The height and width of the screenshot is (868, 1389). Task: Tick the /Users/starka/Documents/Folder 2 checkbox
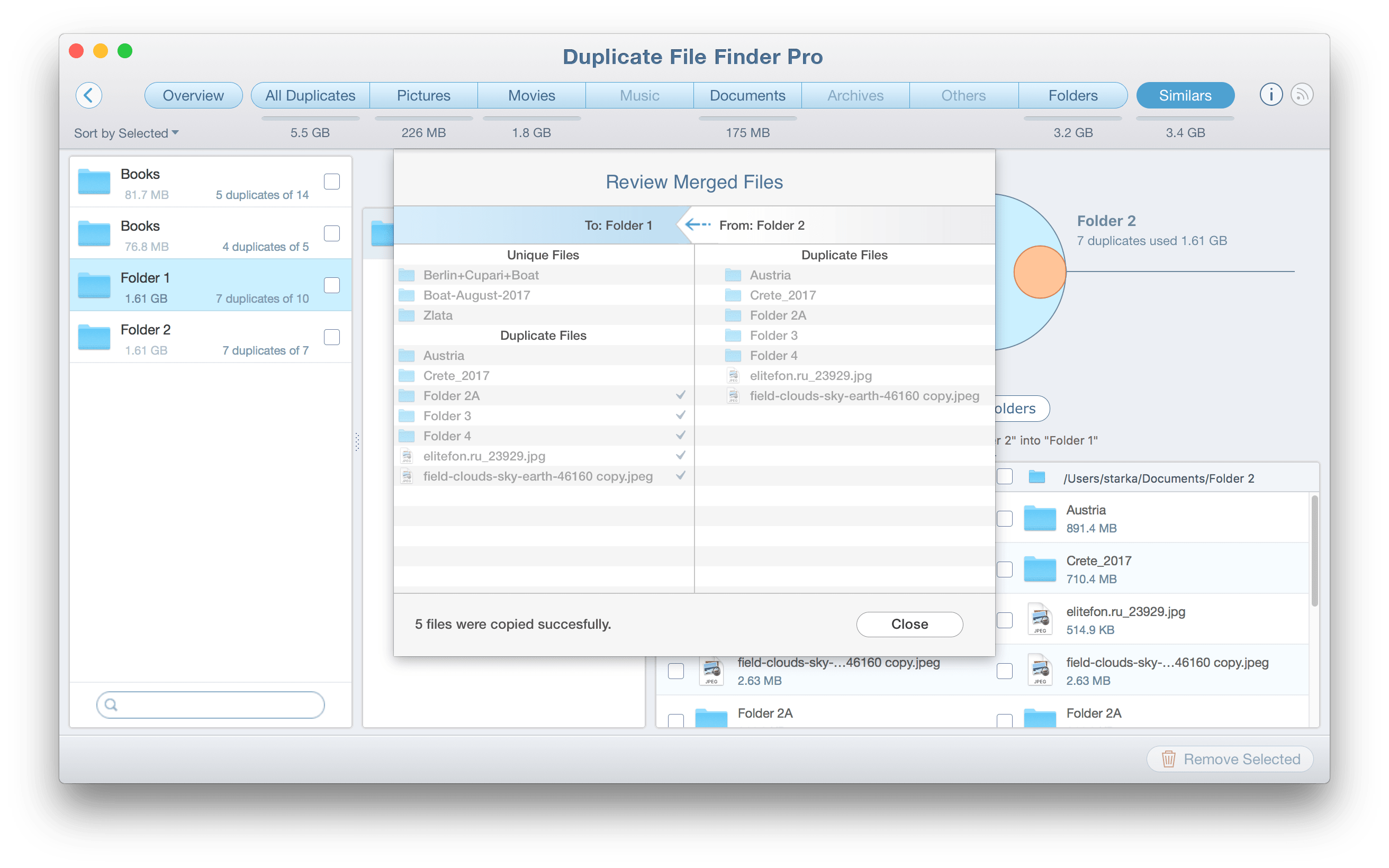click(x=1005, y=476)
